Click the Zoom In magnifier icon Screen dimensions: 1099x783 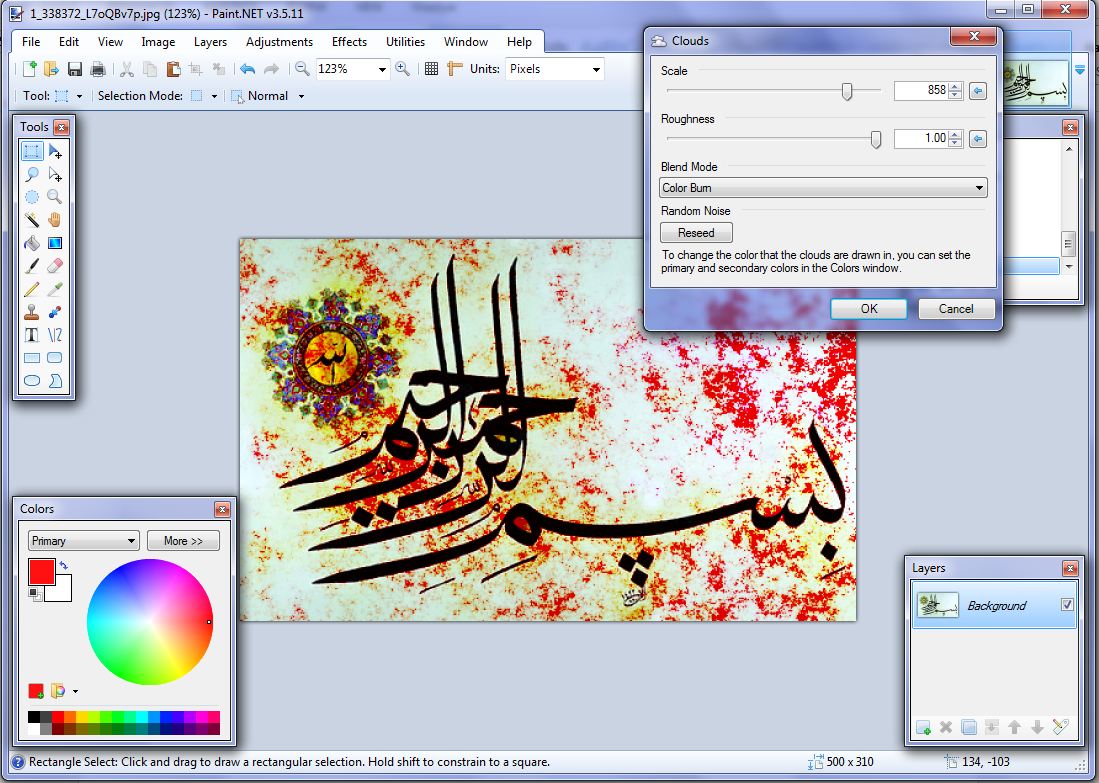pyautogui.click(x=403, y=69)
